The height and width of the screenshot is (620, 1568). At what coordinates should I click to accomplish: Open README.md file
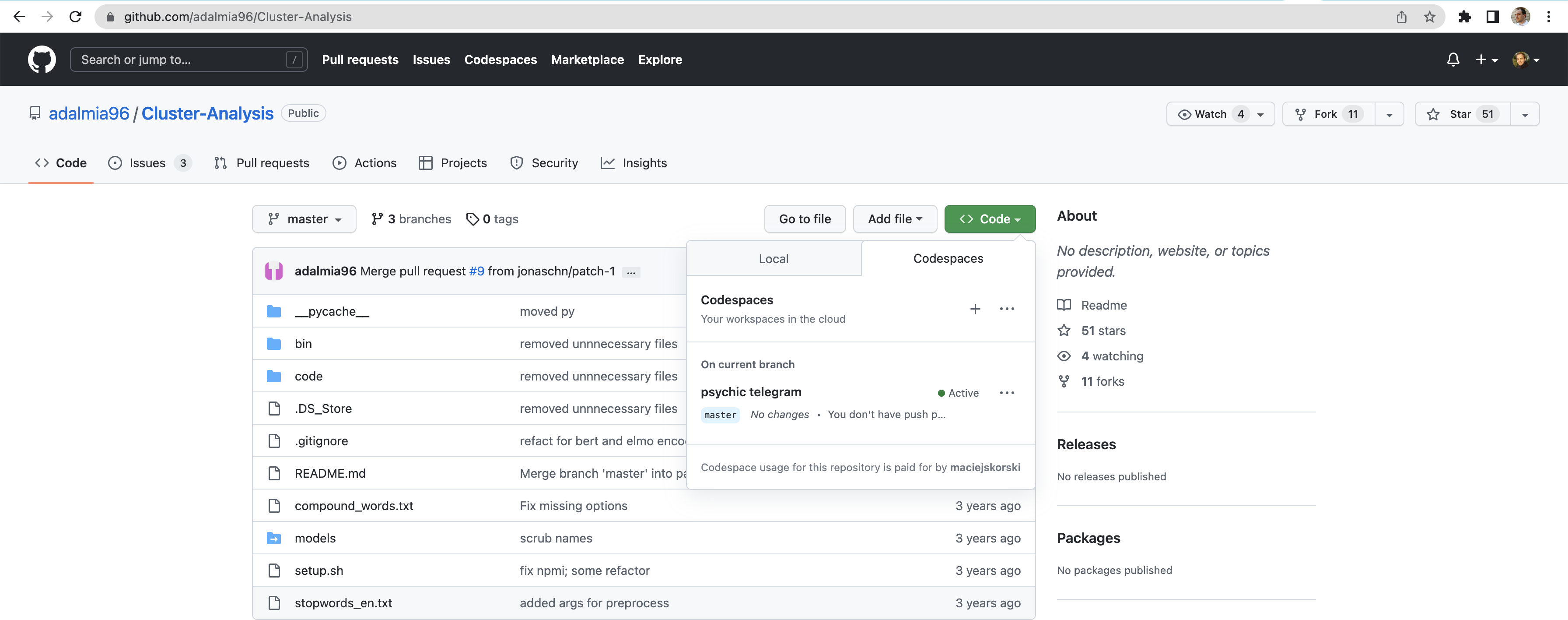pyautogui.click(x=330, y=472)
